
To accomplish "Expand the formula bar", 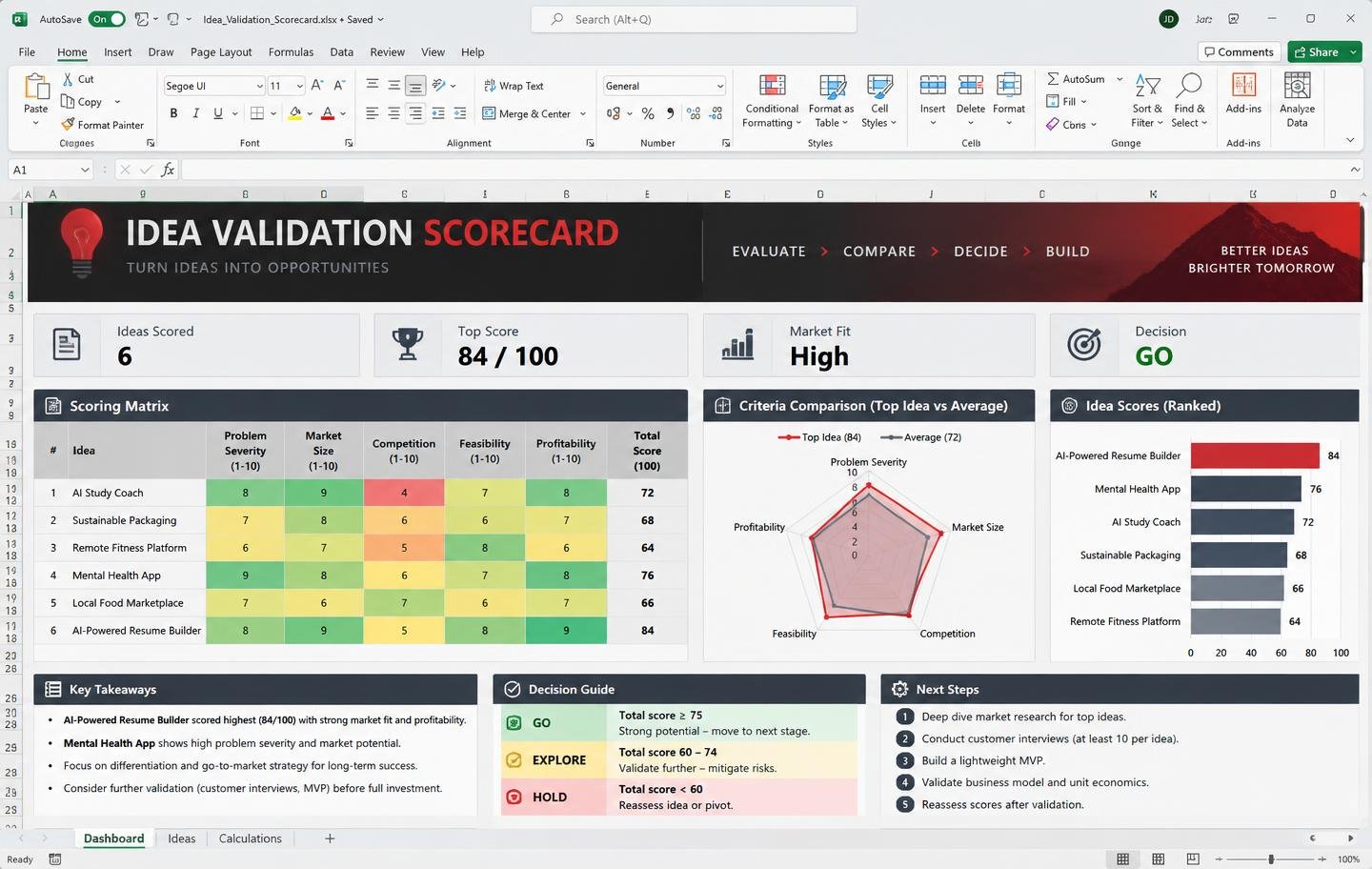I will [1355, 170].
